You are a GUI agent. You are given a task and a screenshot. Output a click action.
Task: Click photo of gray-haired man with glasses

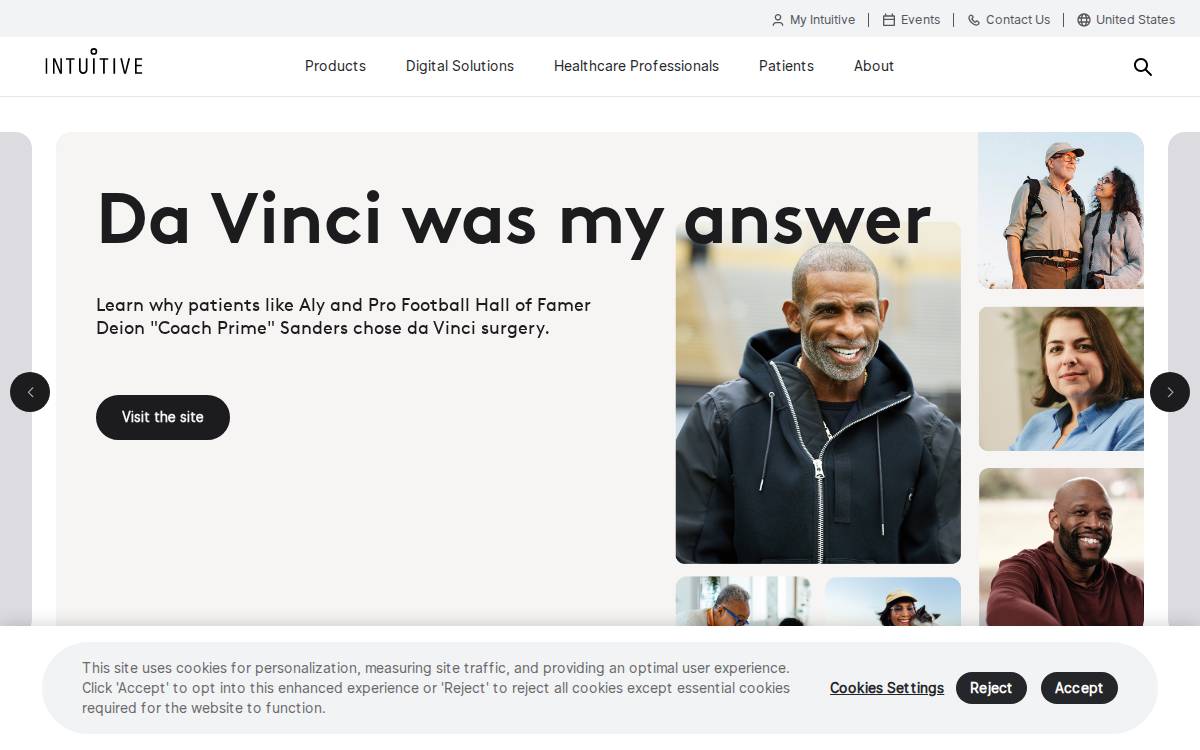click(x=743, y=602)
